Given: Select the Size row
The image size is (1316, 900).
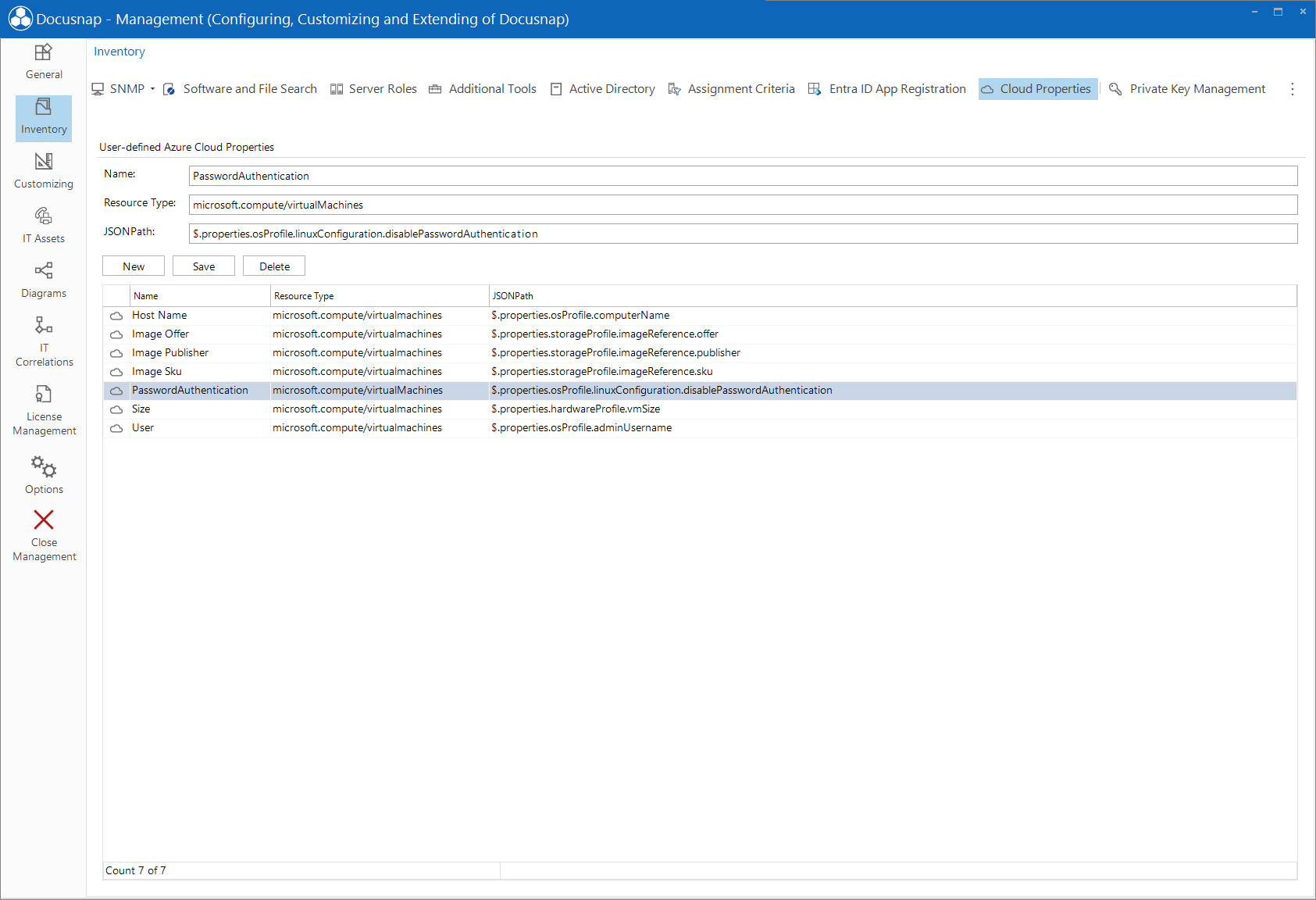Looking at the screenshot, I should point(700,409).
